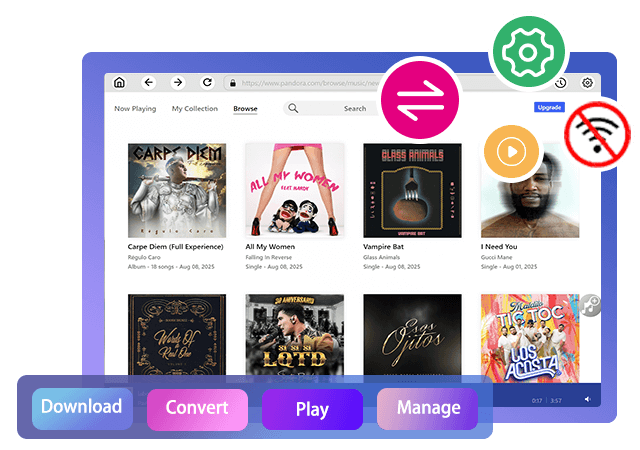This screenshot has width=640, height=450.
Task: Click the no Wi-Fi offline icon
Action: coord(598,134)
